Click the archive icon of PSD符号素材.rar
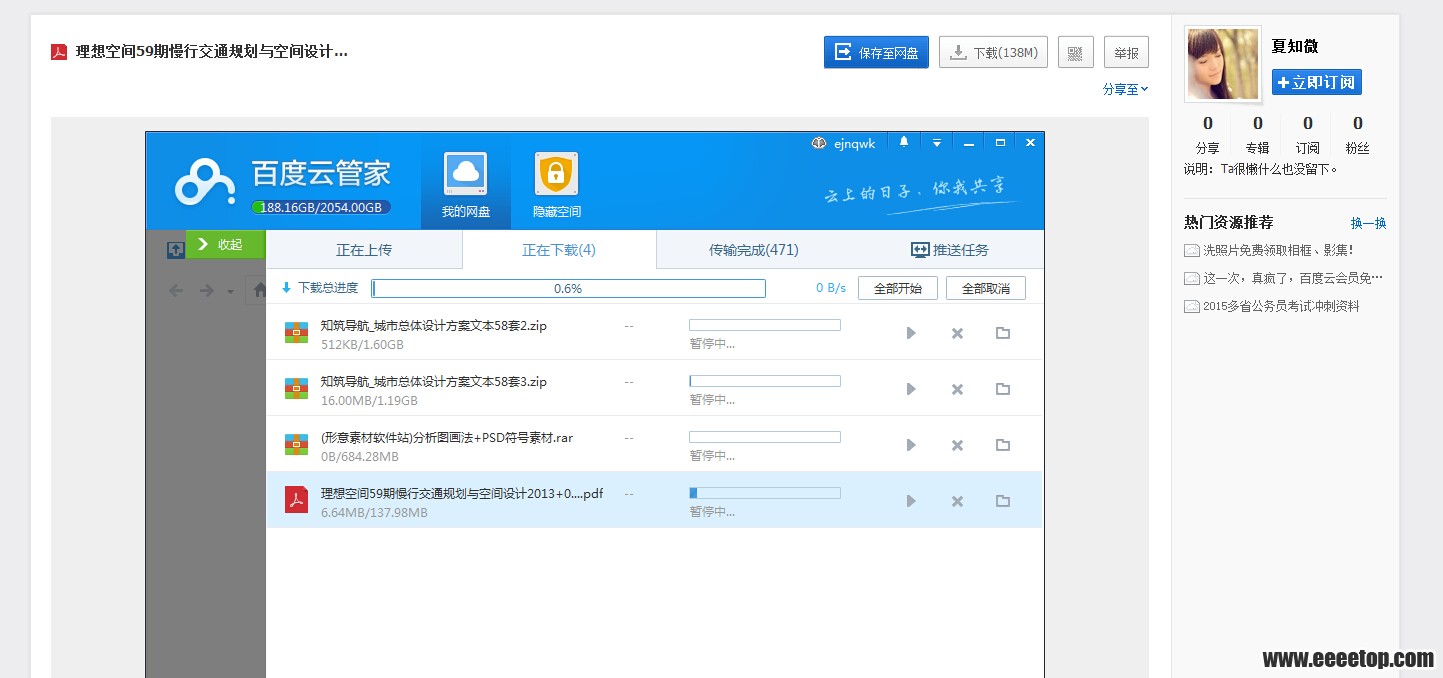1443x678 pixels. (x=296, y=445)
